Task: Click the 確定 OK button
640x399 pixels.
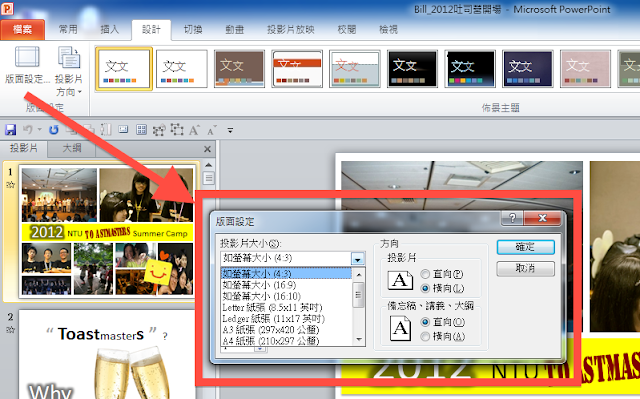Action: pos(525,247)
